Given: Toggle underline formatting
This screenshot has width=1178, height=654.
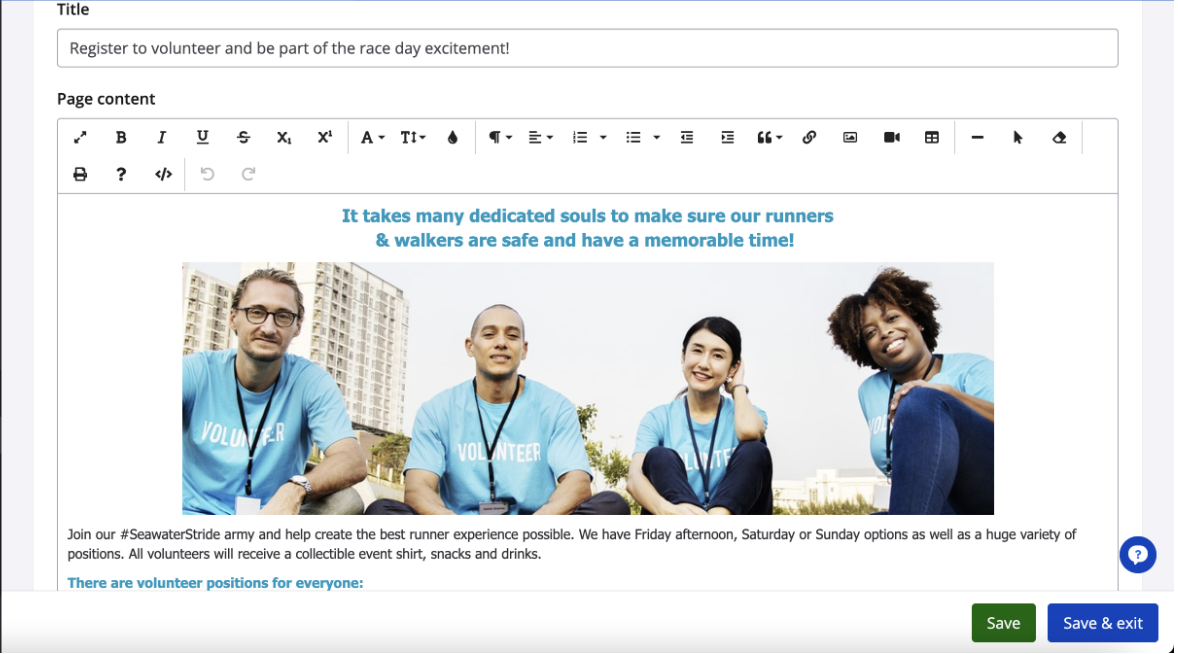Looking at the screenshot, I should click(202, 138).
